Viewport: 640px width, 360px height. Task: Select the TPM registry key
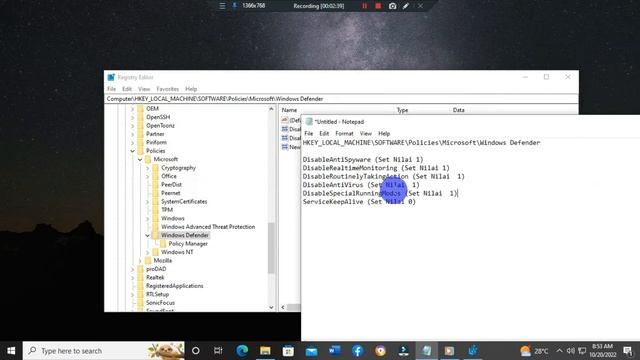[x=167, y=210]
